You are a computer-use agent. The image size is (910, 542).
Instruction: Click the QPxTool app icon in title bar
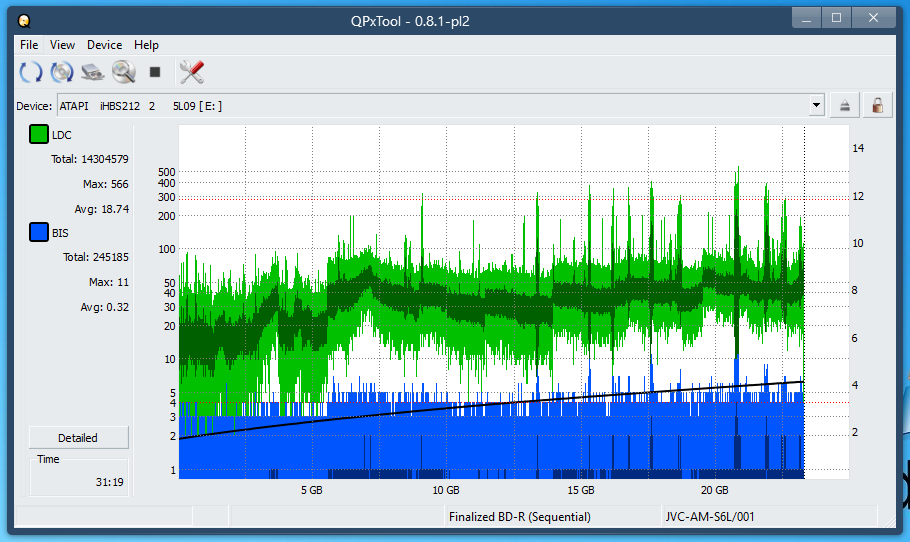(x=24, y=19)
